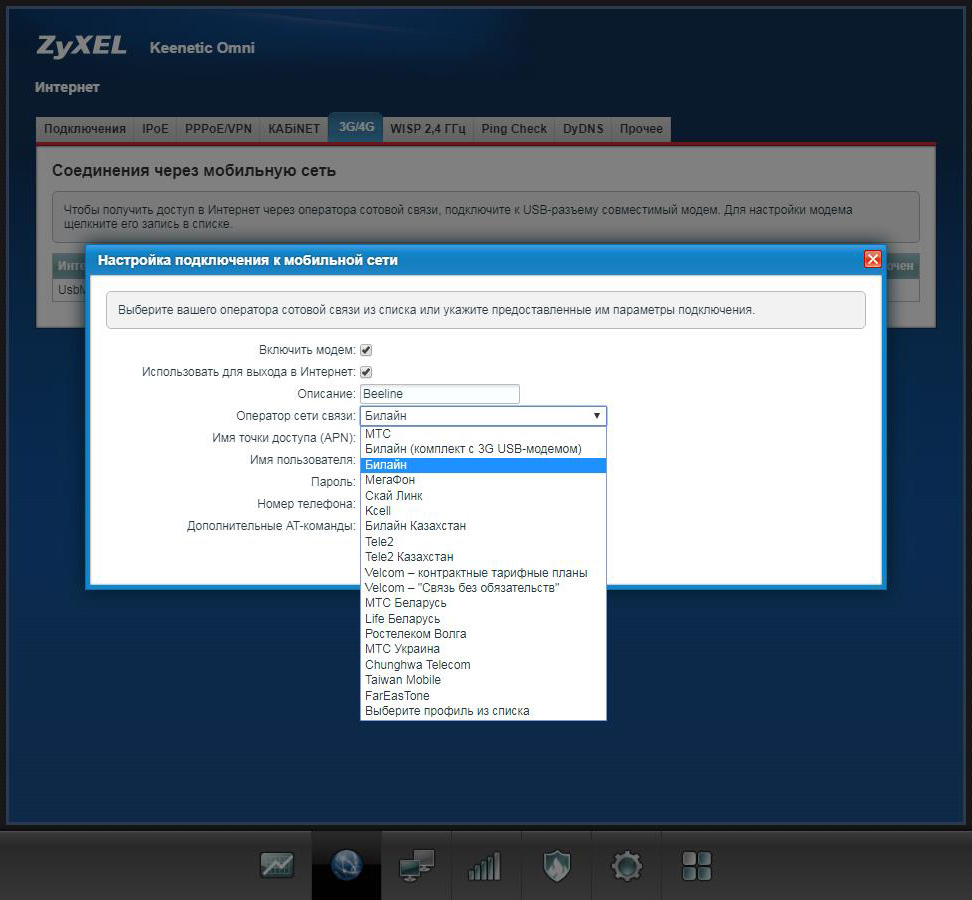
Task: Open the Ping Check tab
Action: click(514, 129)
